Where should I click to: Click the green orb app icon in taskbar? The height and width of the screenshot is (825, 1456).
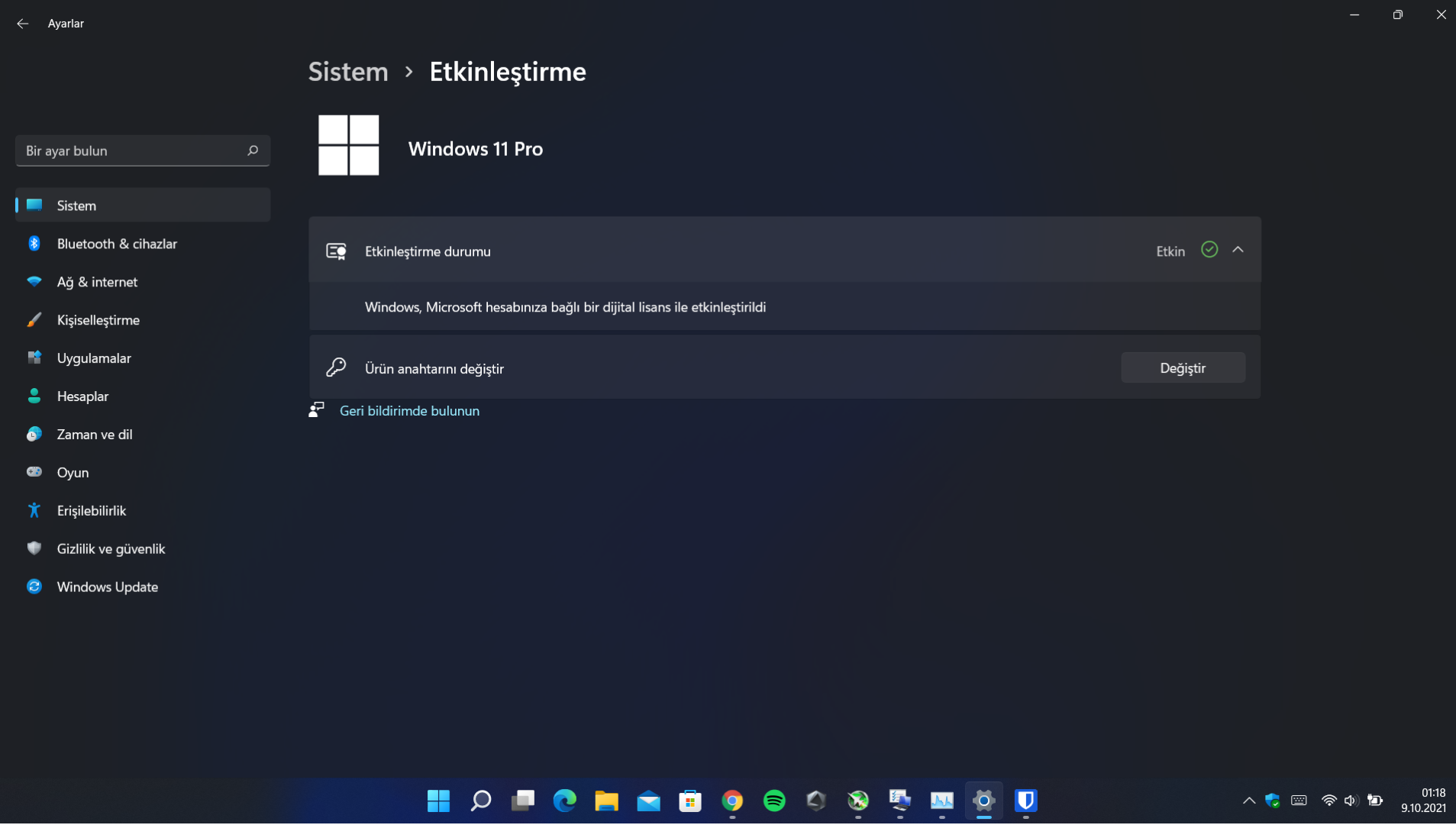click(858, 801)
